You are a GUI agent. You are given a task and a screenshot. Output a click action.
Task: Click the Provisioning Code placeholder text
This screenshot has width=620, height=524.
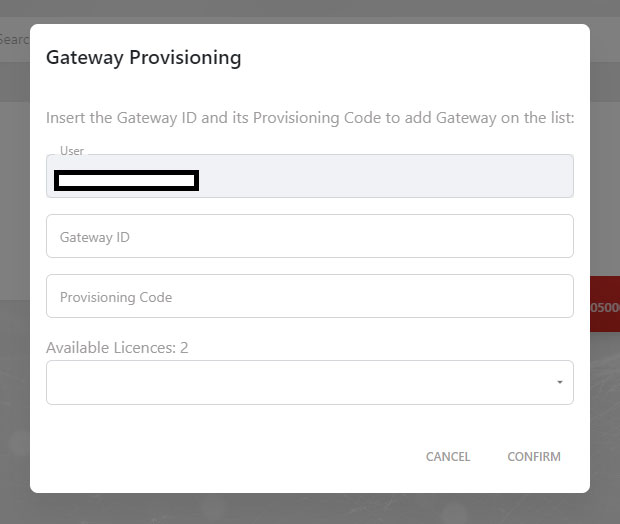(116, 298)
